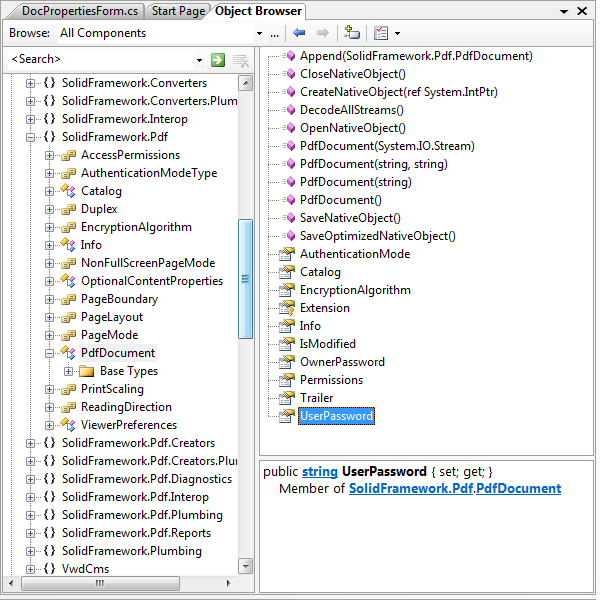
Task: Expand the ReadingDirection enum node
Action: pos(49,407)
